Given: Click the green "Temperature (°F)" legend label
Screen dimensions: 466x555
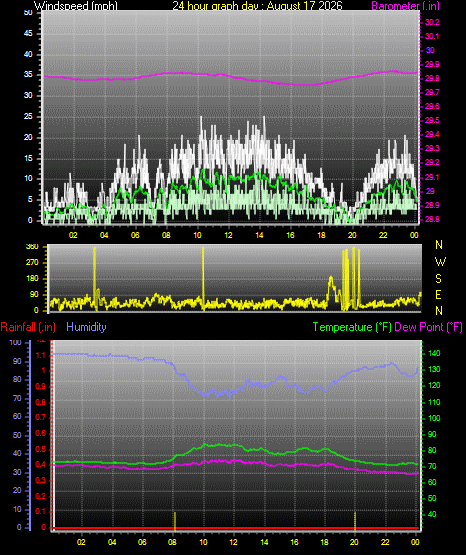Looking at the screenshot, I should [352, 327].
